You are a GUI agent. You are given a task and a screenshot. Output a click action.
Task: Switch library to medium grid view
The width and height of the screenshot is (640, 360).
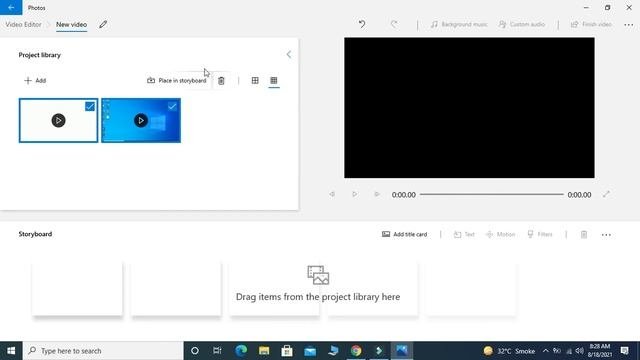[x=255, y=80]
